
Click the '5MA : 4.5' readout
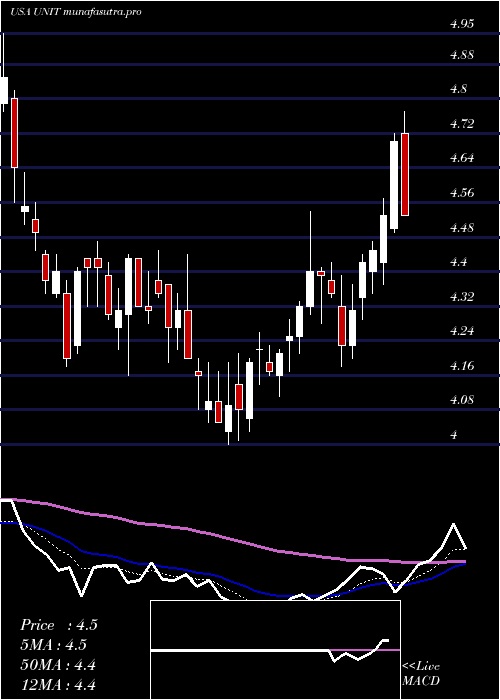[54, 645]
